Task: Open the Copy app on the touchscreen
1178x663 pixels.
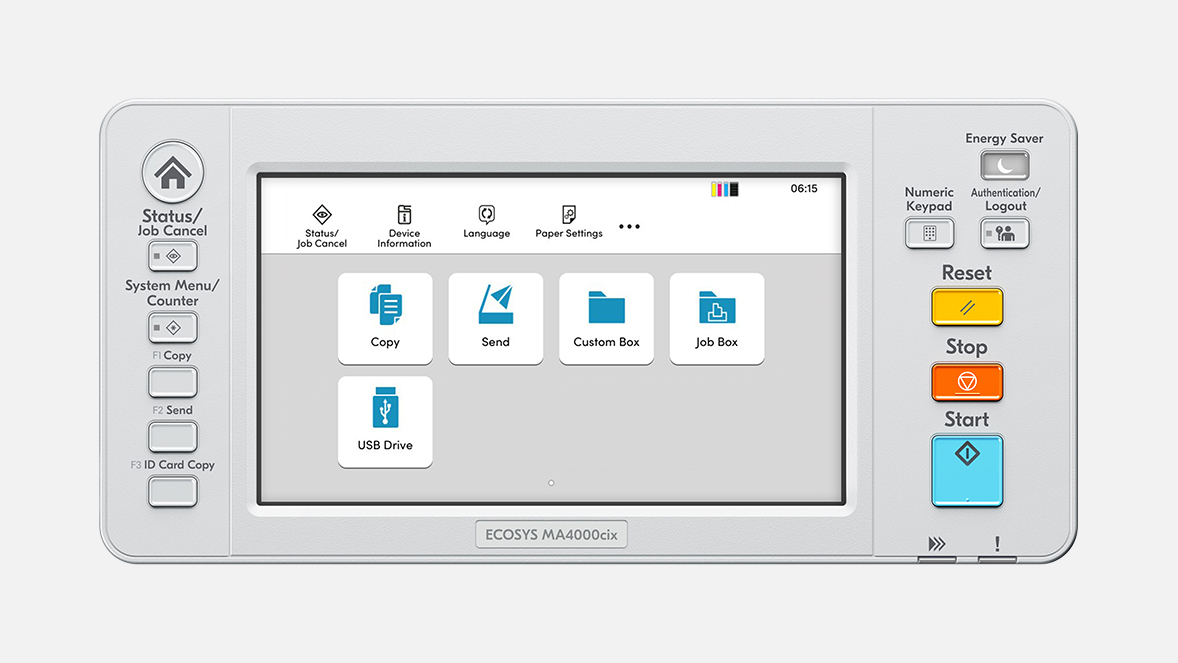Action: (385, 318)
